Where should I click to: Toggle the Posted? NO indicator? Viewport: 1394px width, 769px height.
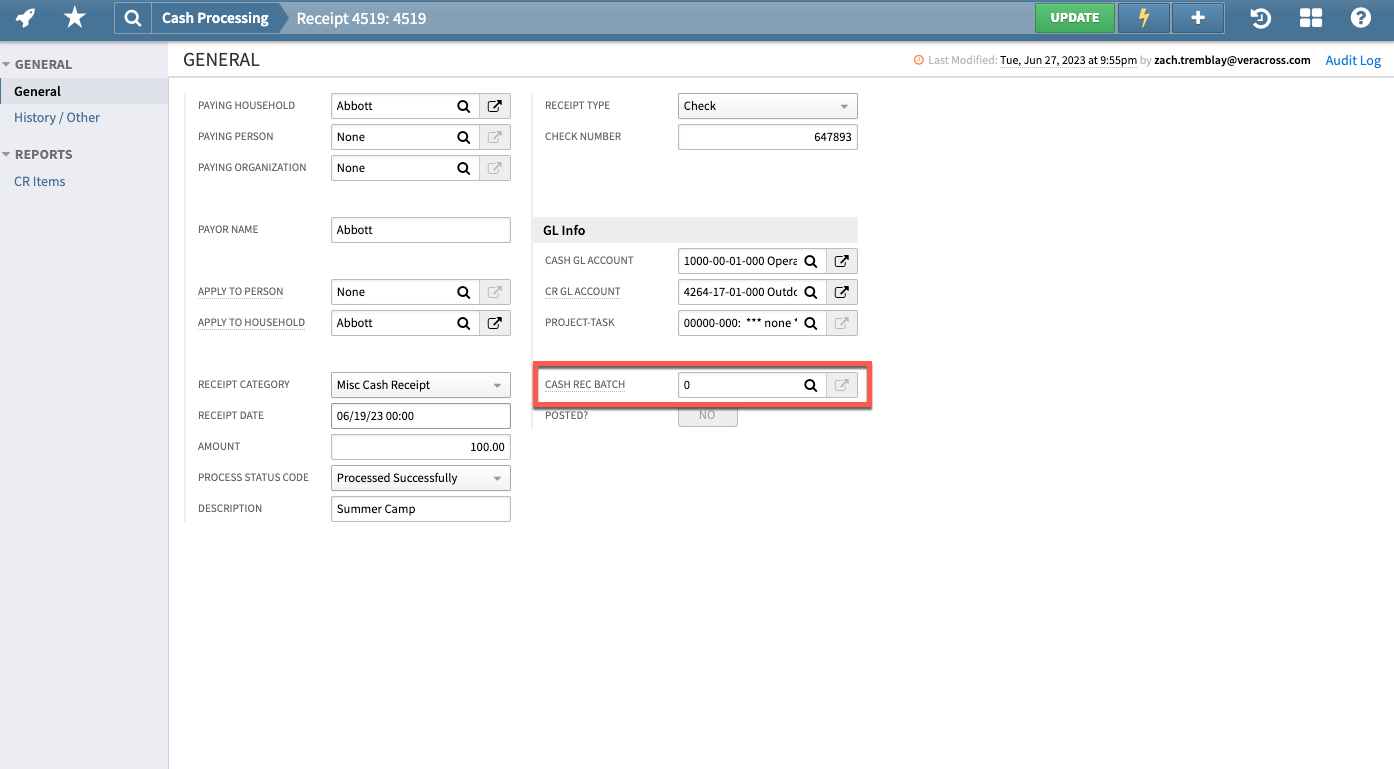707,414
